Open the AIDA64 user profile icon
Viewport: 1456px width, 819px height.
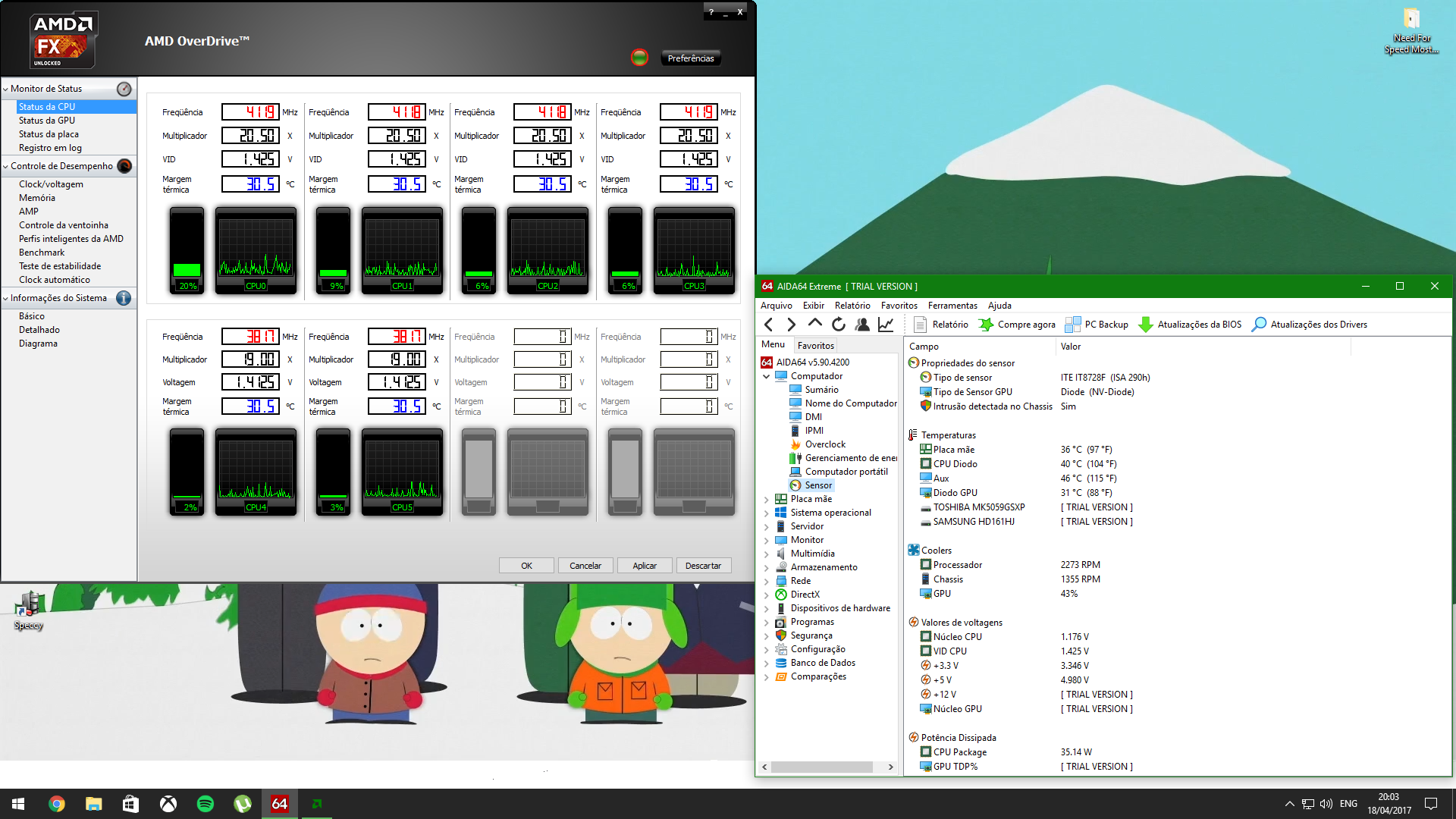click(862, 325)
